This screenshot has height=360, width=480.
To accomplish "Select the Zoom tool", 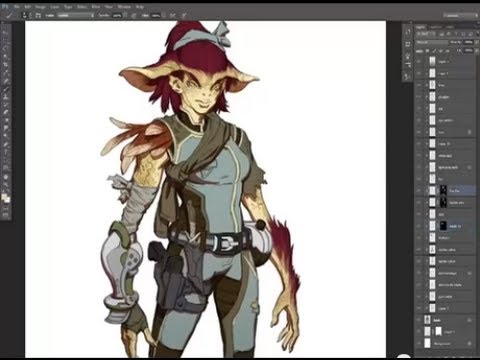I will coord(6,184).
